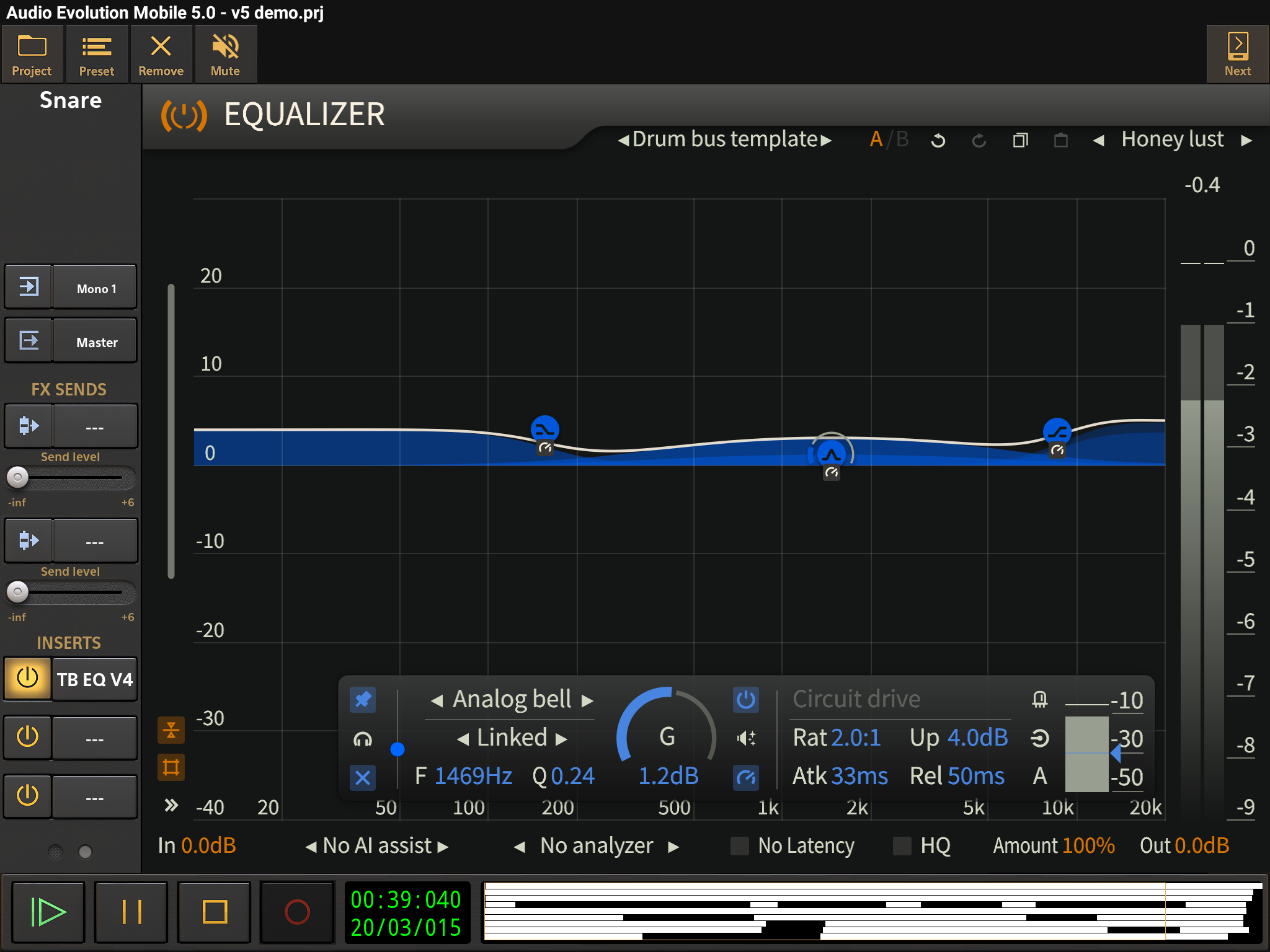
Task: Select the high shelf band node
Action: tap(1057, 431)
